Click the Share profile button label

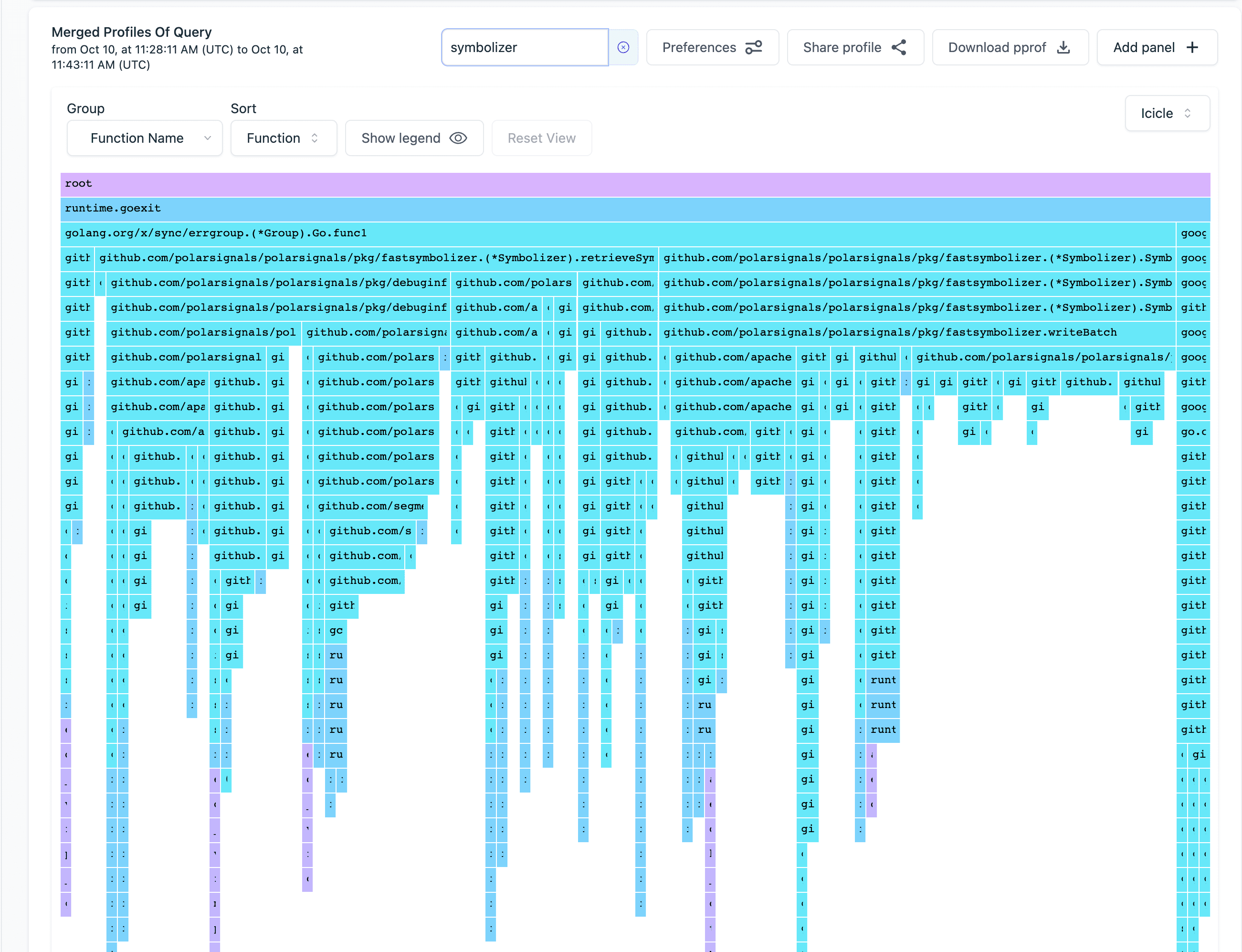point(842,48)
